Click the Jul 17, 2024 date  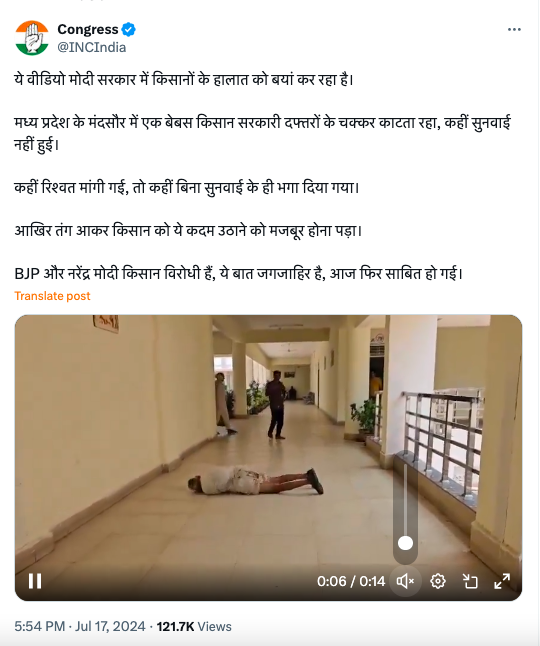[x=110, y=626]
